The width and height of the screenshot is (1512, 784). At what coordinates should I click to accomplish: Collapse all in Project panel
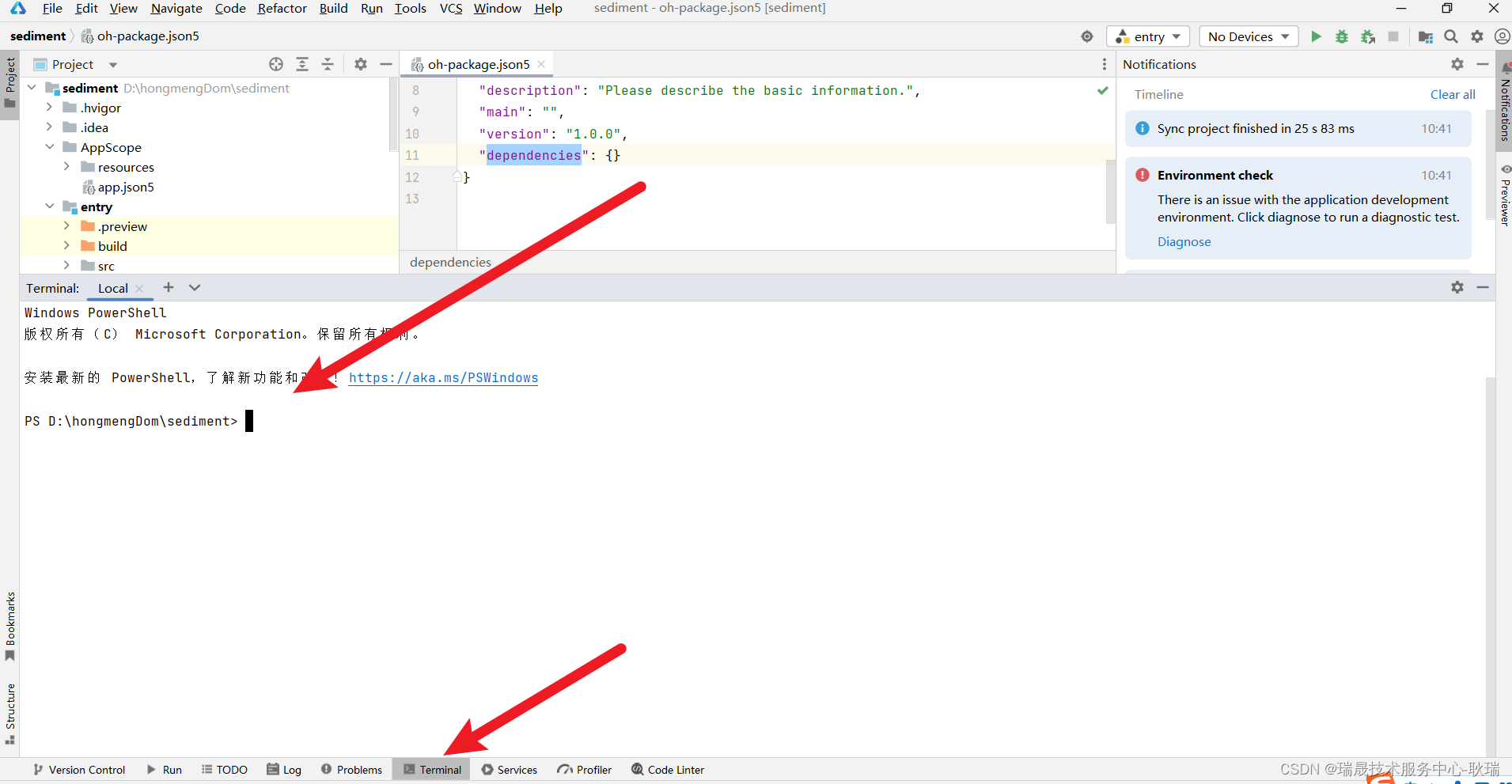click(328, 64)
